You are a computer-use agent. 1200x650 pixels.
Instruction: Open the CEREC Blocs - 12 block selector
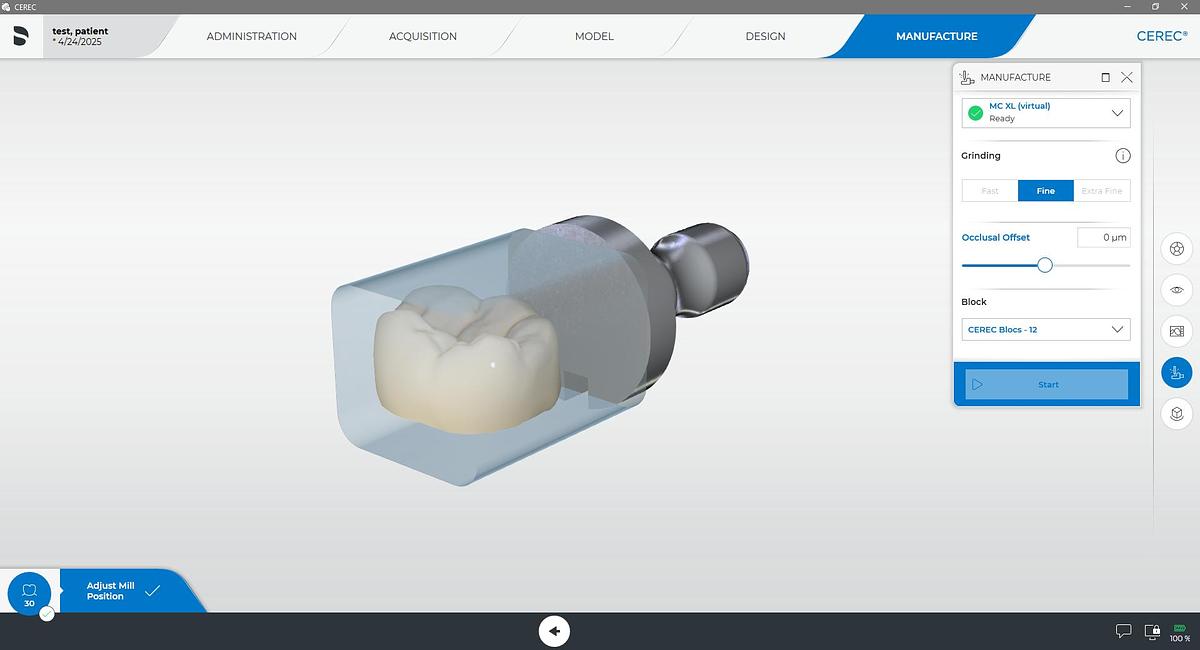pyautogui.click(x=1045, y=329)
